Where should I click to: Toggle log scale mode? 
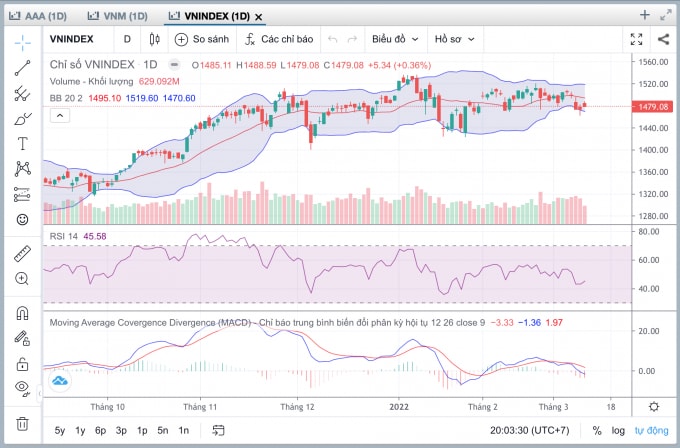618,430
